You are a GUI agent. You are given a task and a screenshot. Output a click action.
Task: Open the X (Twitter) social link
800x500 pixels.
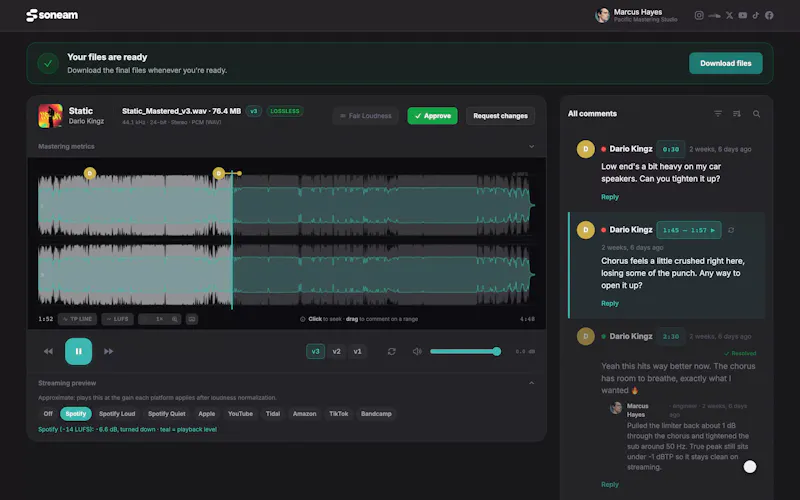point(729,15)
